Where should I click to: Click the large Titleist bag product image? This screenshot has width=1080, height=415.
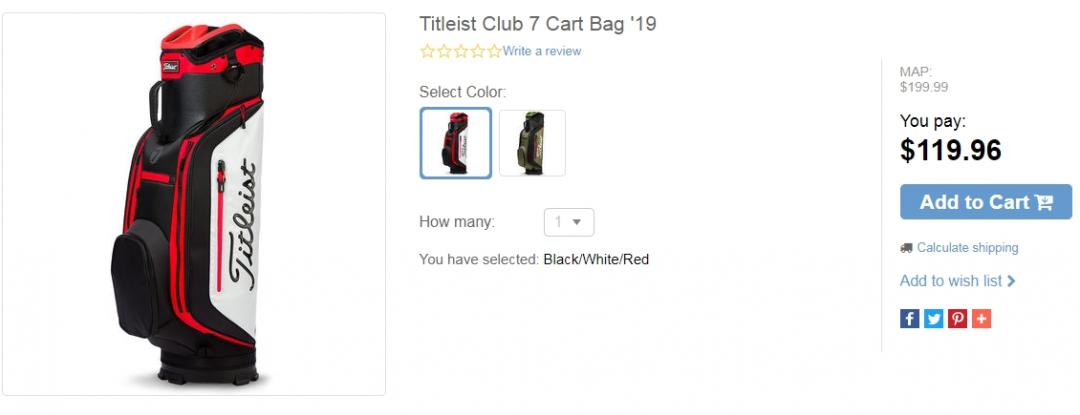[x=194, y=204]
